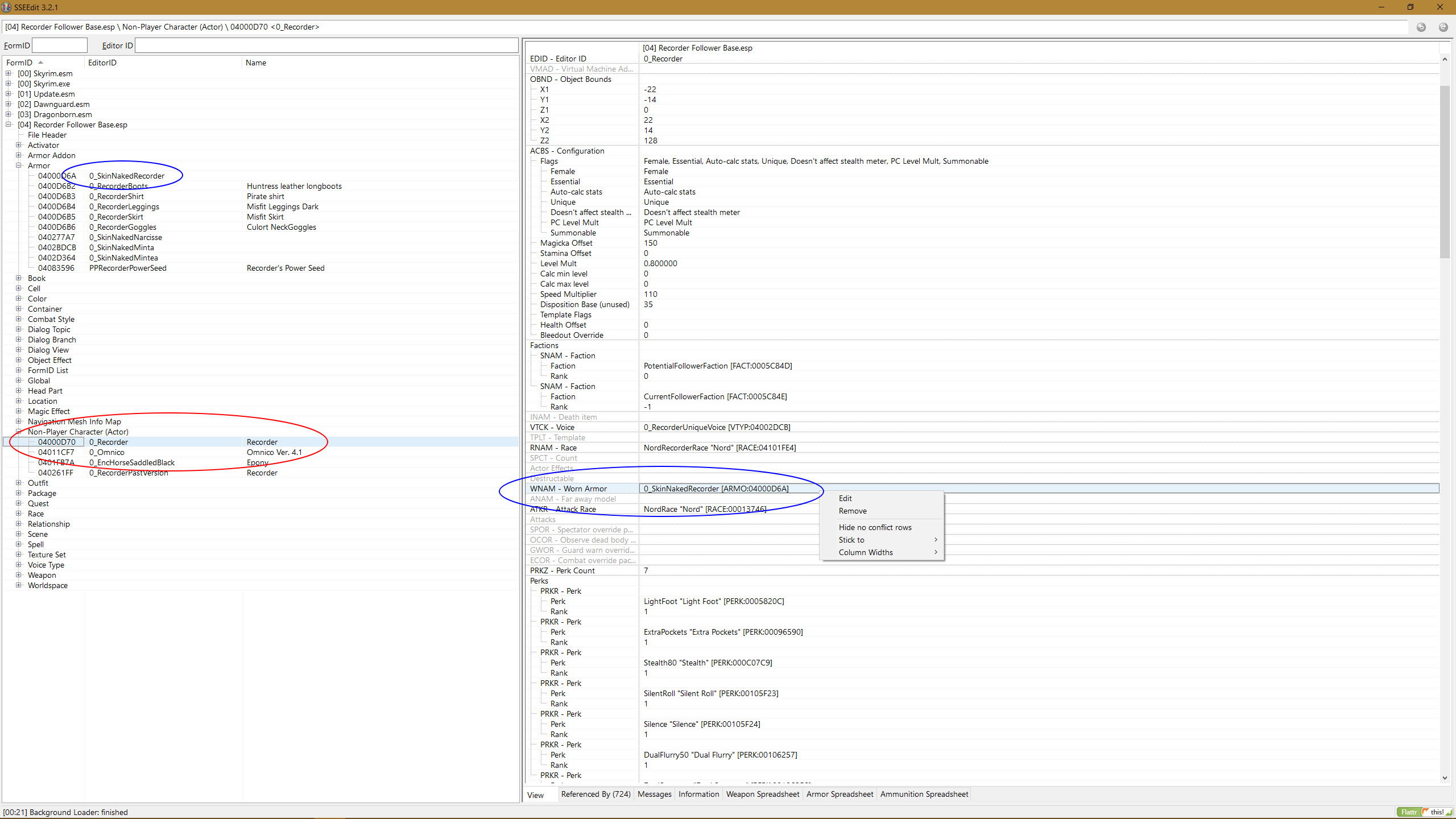Collapse the Armor group
The image size is (1456, 819).
pyautogui.click(x=19, y=166)
